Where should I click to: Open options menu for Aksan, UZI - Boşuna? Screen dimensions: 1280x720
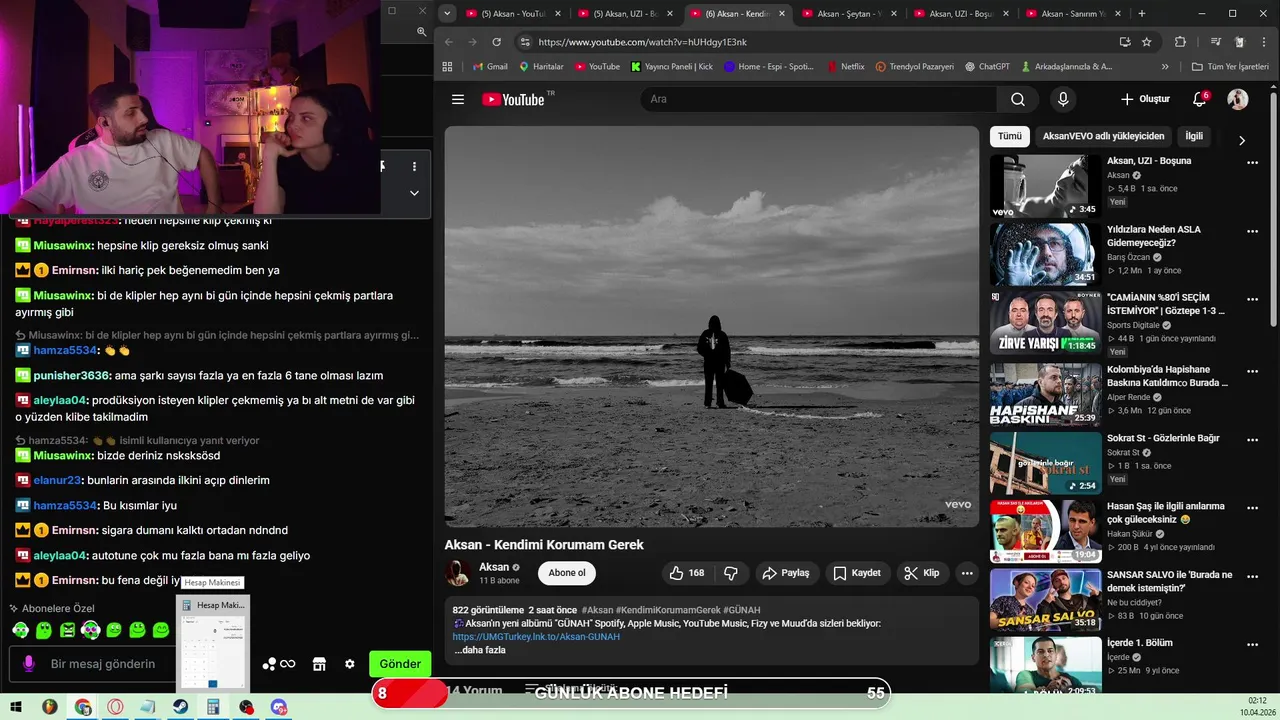pos(1252,162)
